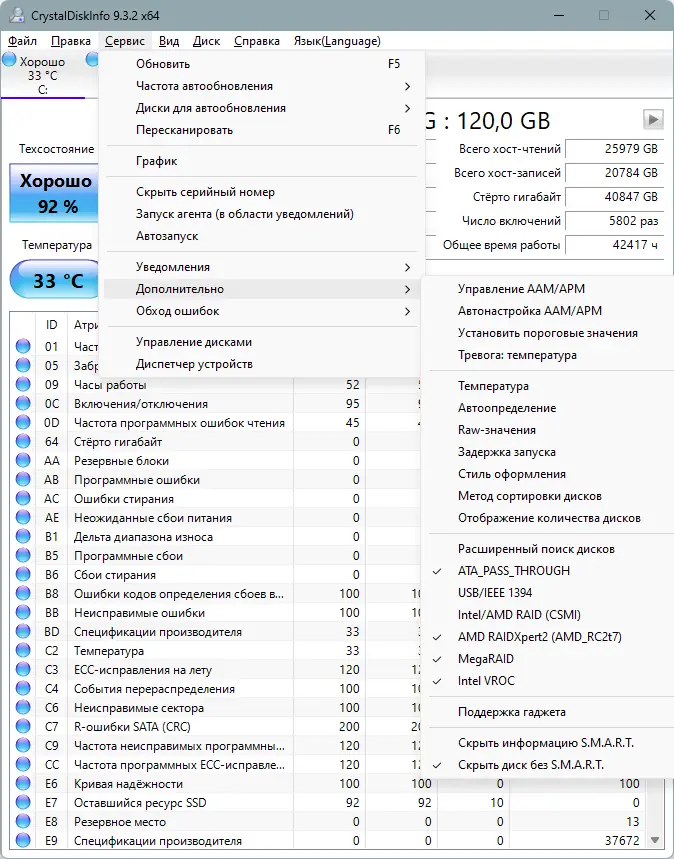Screen dimensions: 674x859
Task: Open the Диск menu
Action: click(206, 41)
